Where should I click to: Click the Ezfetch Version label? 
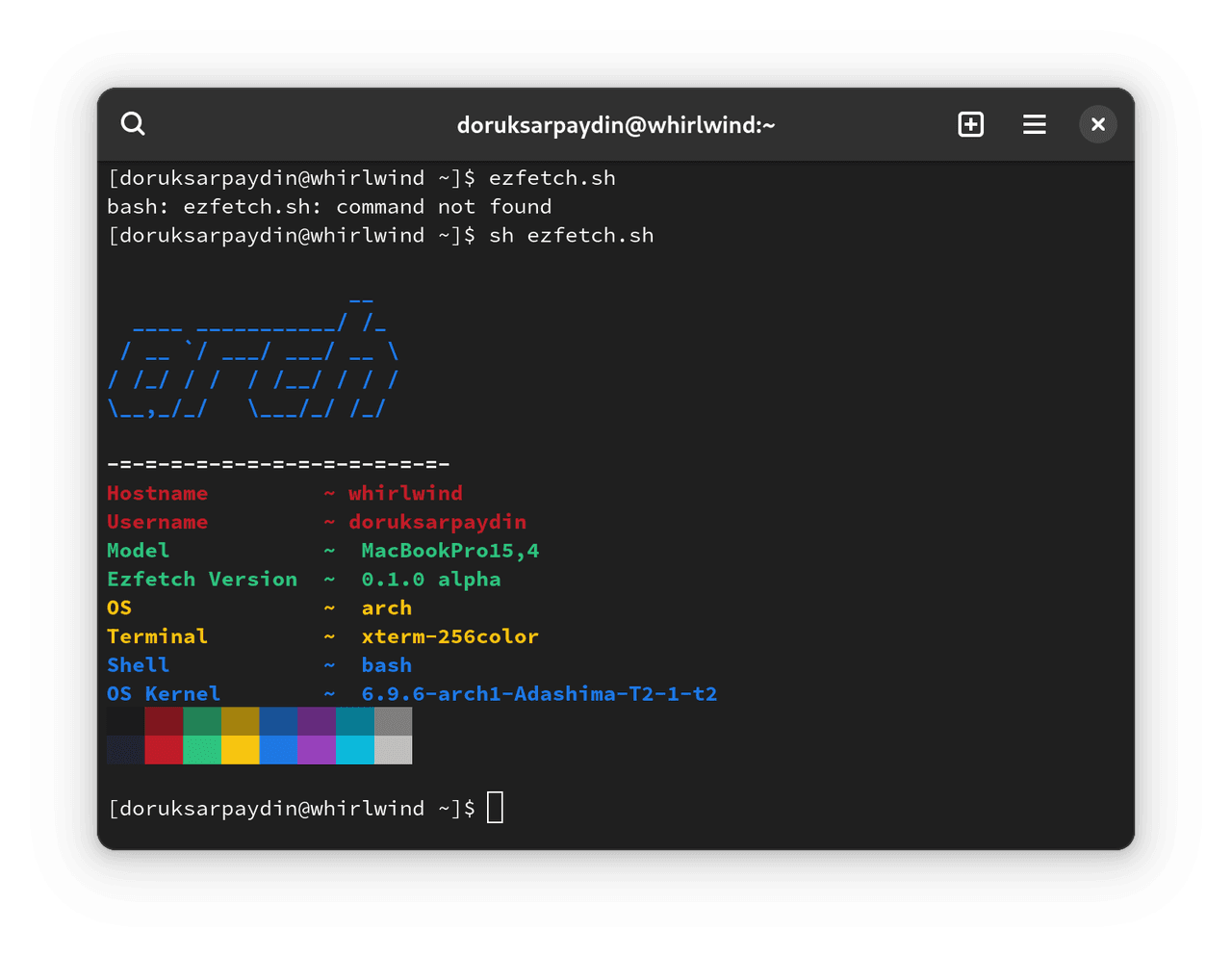click(202, 580)
